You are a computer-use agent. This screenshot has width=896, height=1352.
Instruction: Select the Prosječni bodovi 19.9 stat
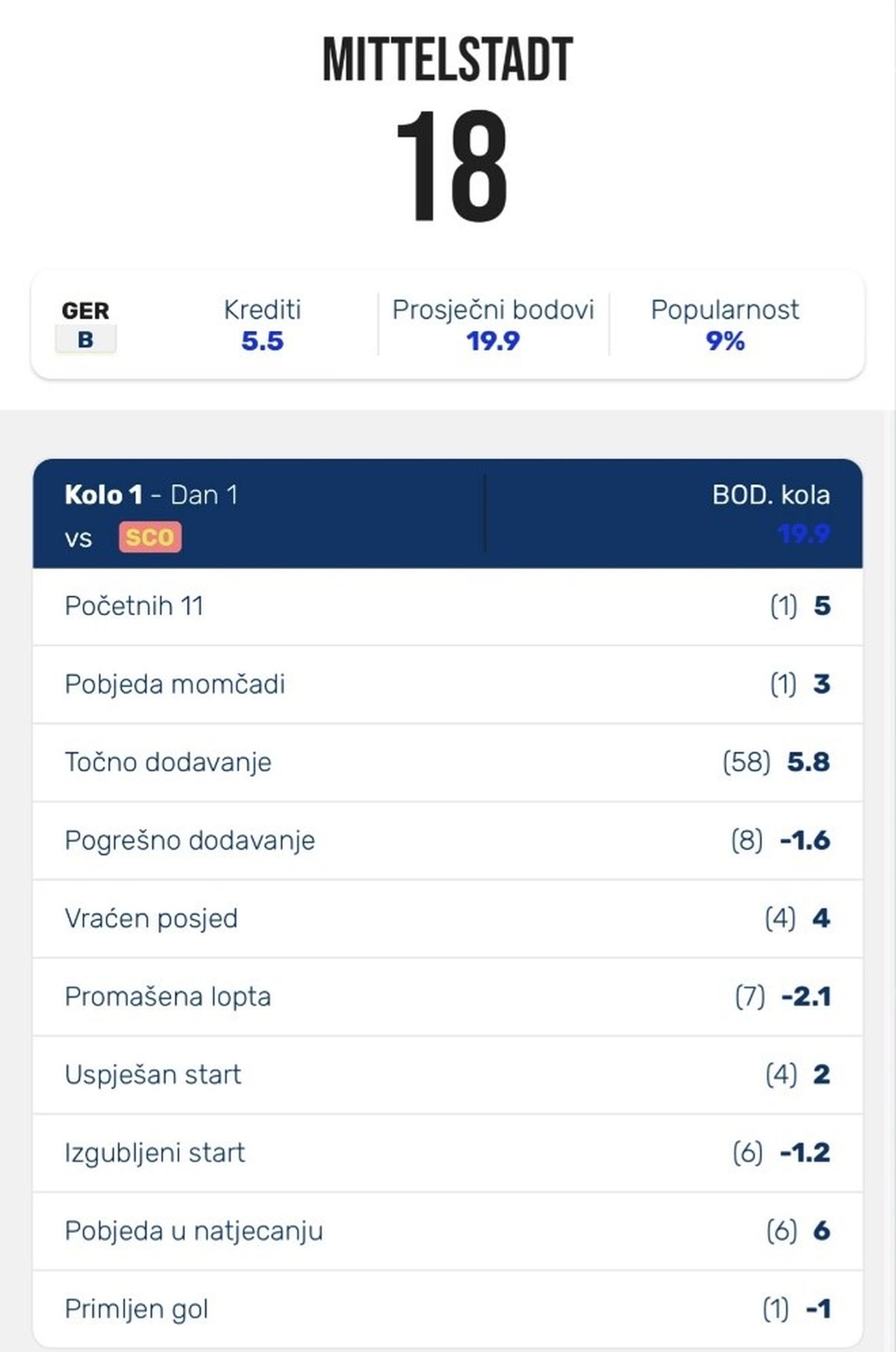(493, 325)
